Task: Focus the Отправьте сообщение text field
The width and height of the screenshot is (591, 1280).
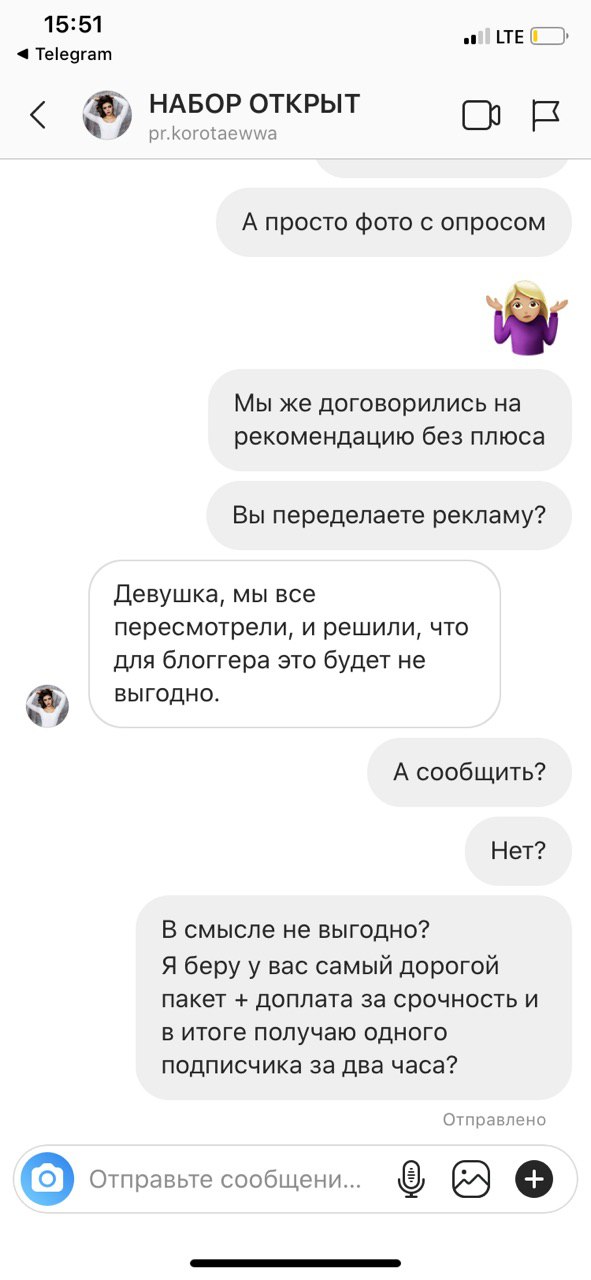Action: tap(226, 1180)
